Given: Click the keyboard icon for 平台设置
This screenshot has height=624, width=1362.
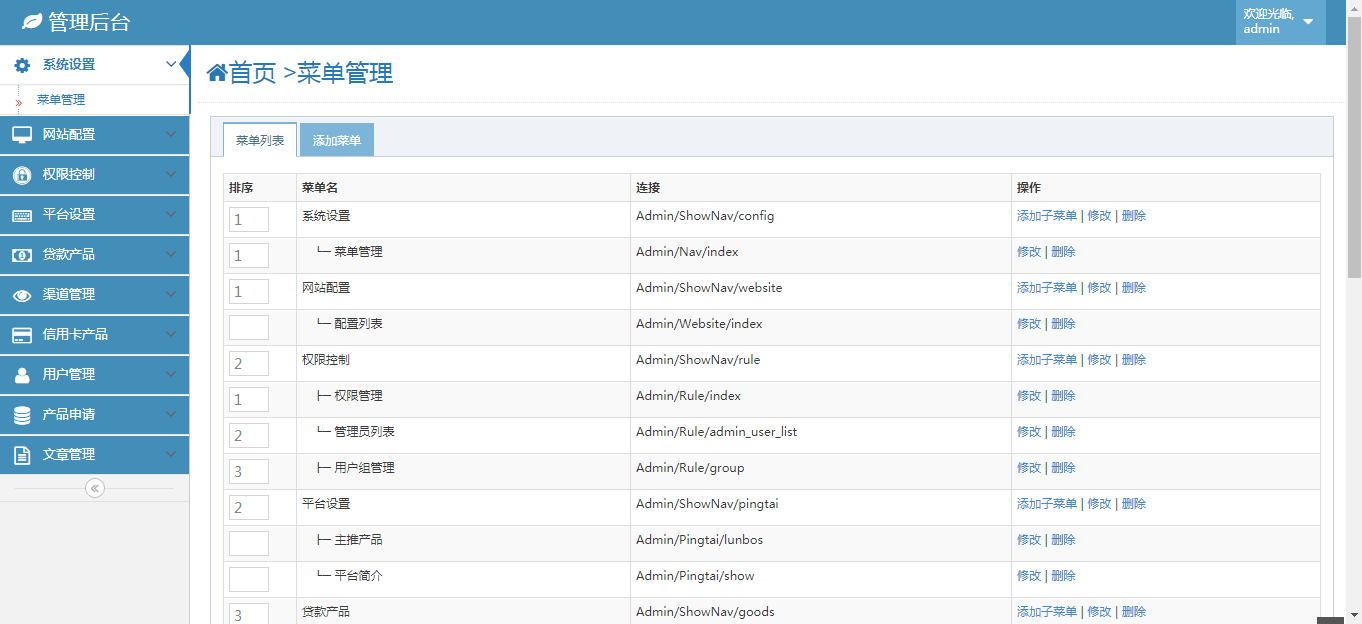Looking at the screenshot, I should click(22, 215).
